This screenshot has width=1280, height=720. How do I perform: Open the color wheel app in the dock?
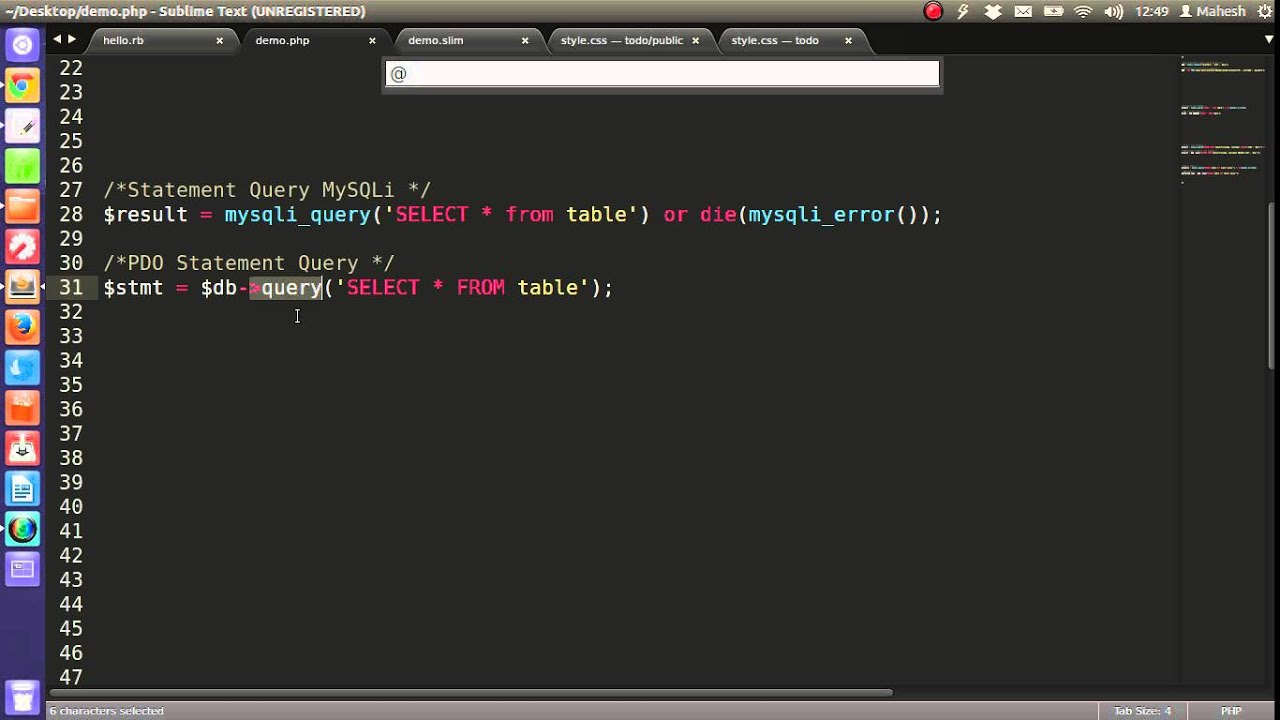[x=22, y=529]
